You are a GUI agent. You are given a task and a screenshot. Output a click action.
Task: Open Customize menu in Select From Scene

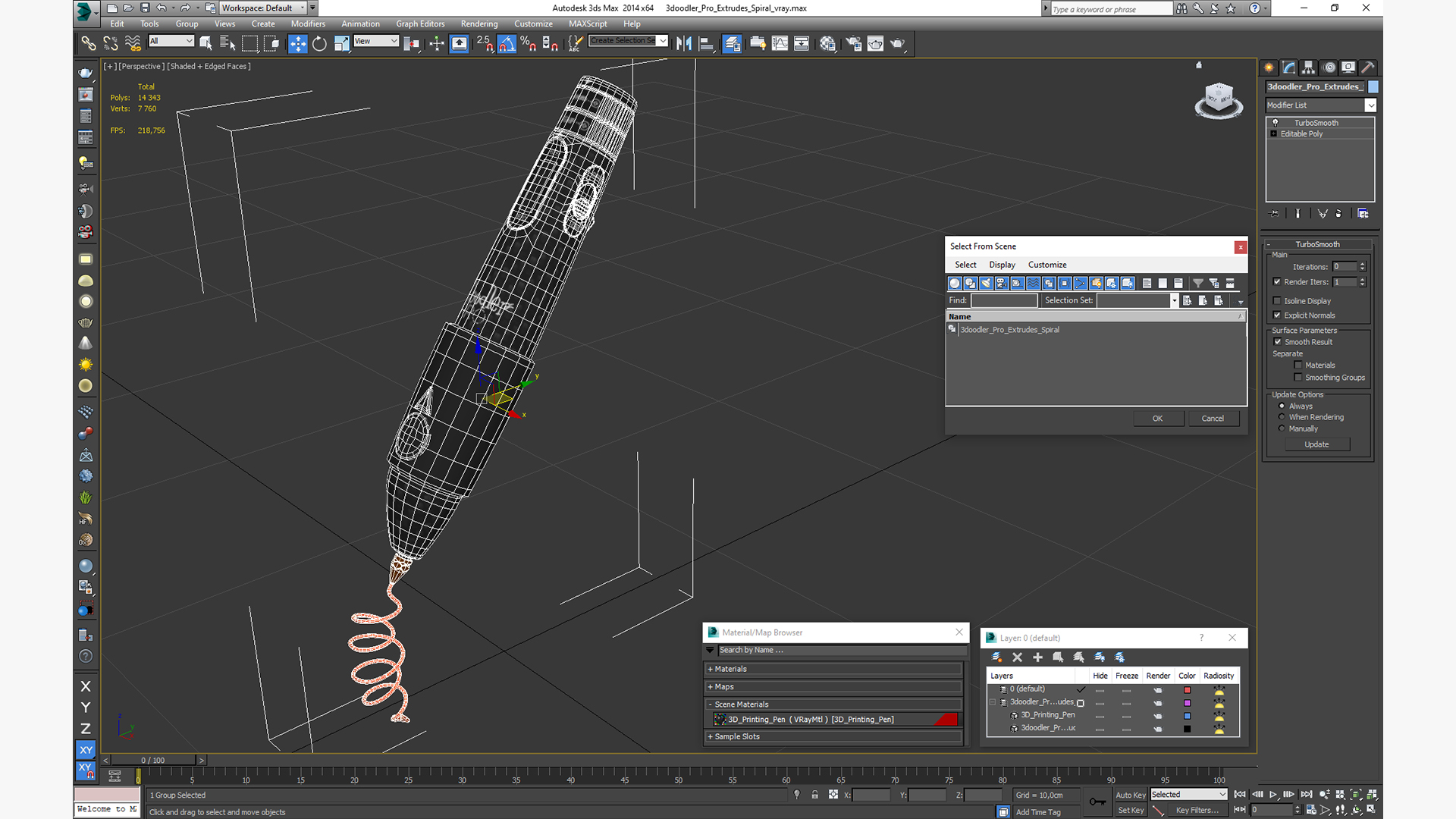pyautogui.click(x=1047, y=265)
